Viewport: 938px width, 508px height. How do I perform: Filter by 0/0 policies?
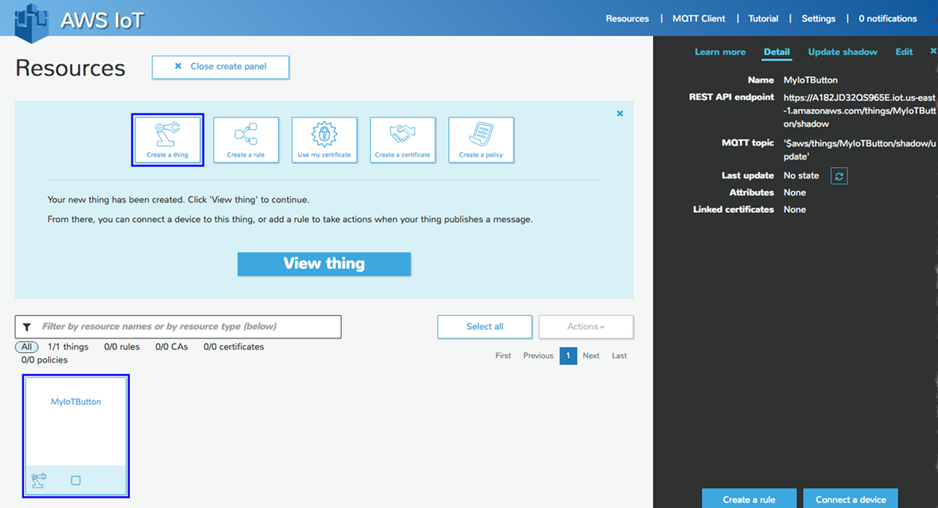click(x=44, y=360)
